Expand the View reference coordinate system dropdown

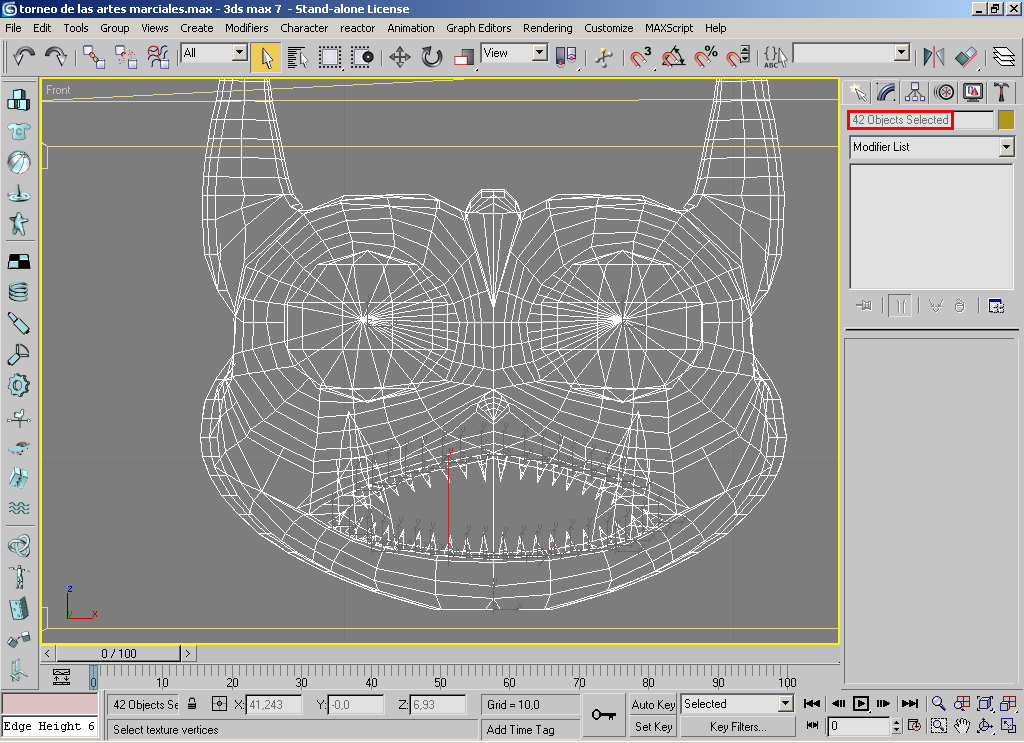[x=537, y=53]
